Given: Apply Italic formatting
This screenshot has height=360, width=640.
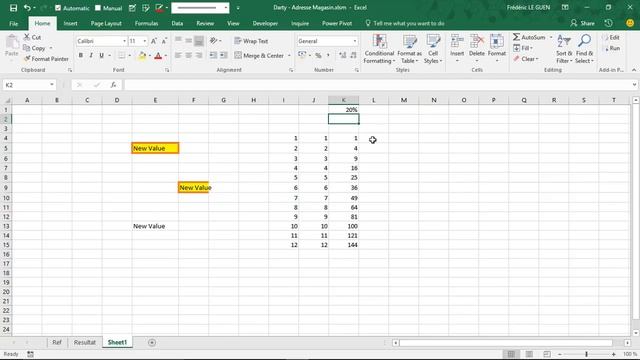Looking at the screenshot, I should coord(91,56).
